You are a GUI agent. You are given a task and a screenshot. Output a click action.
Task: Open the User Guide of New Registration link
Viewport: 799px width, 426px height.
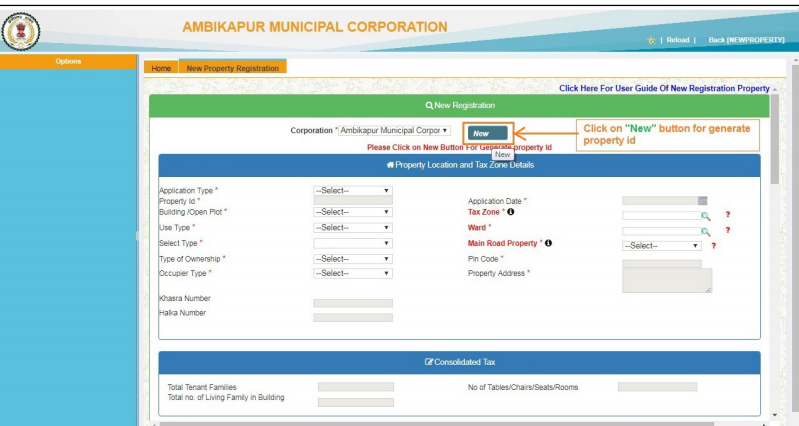[664, 88]
